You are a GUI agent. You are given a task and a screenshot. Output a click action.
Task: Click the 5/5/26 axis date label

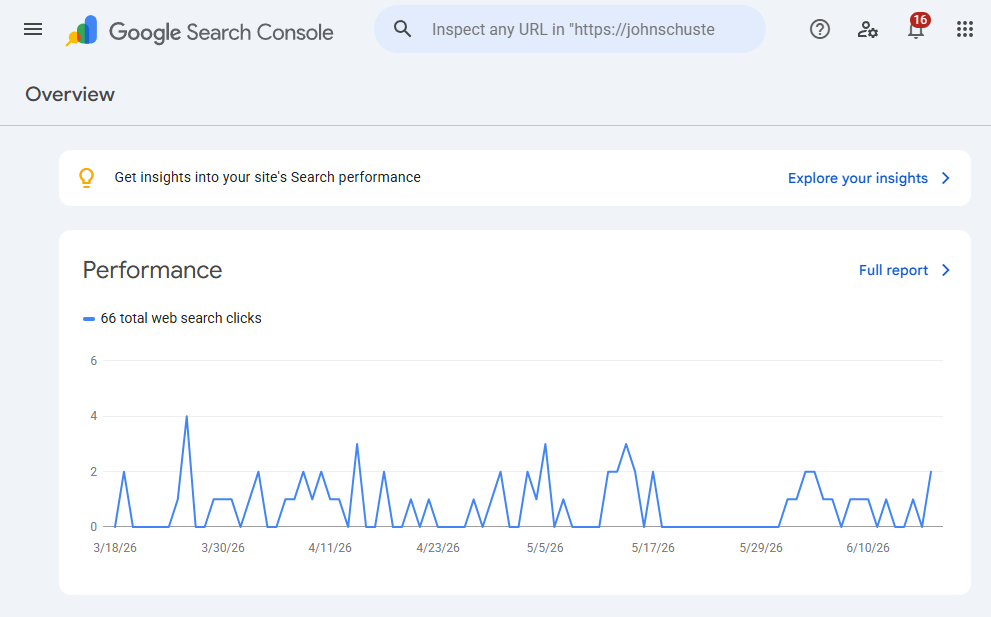click(545, 547)
